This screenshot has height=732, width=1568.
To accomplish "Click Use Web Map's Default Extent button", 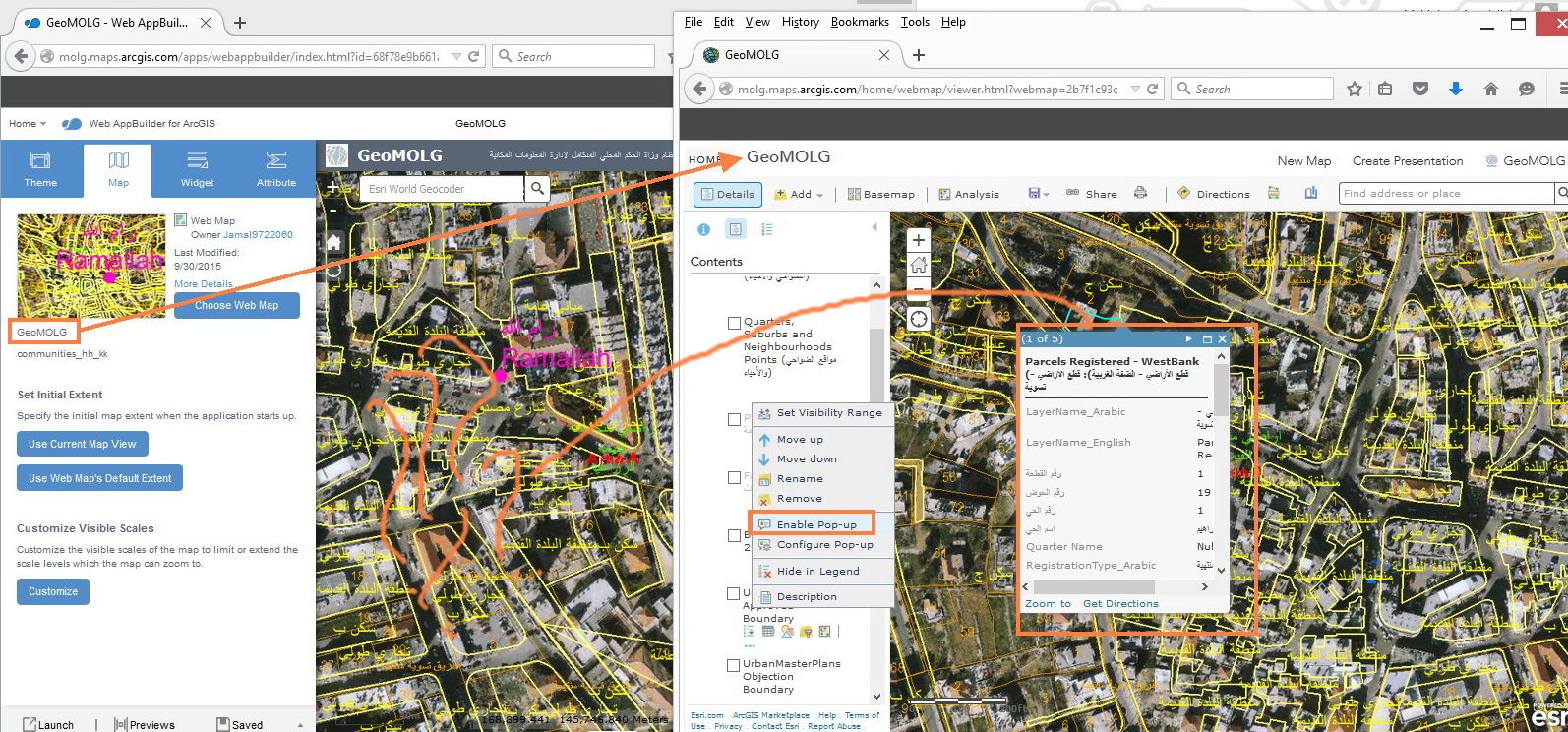I will pos(99,478).
